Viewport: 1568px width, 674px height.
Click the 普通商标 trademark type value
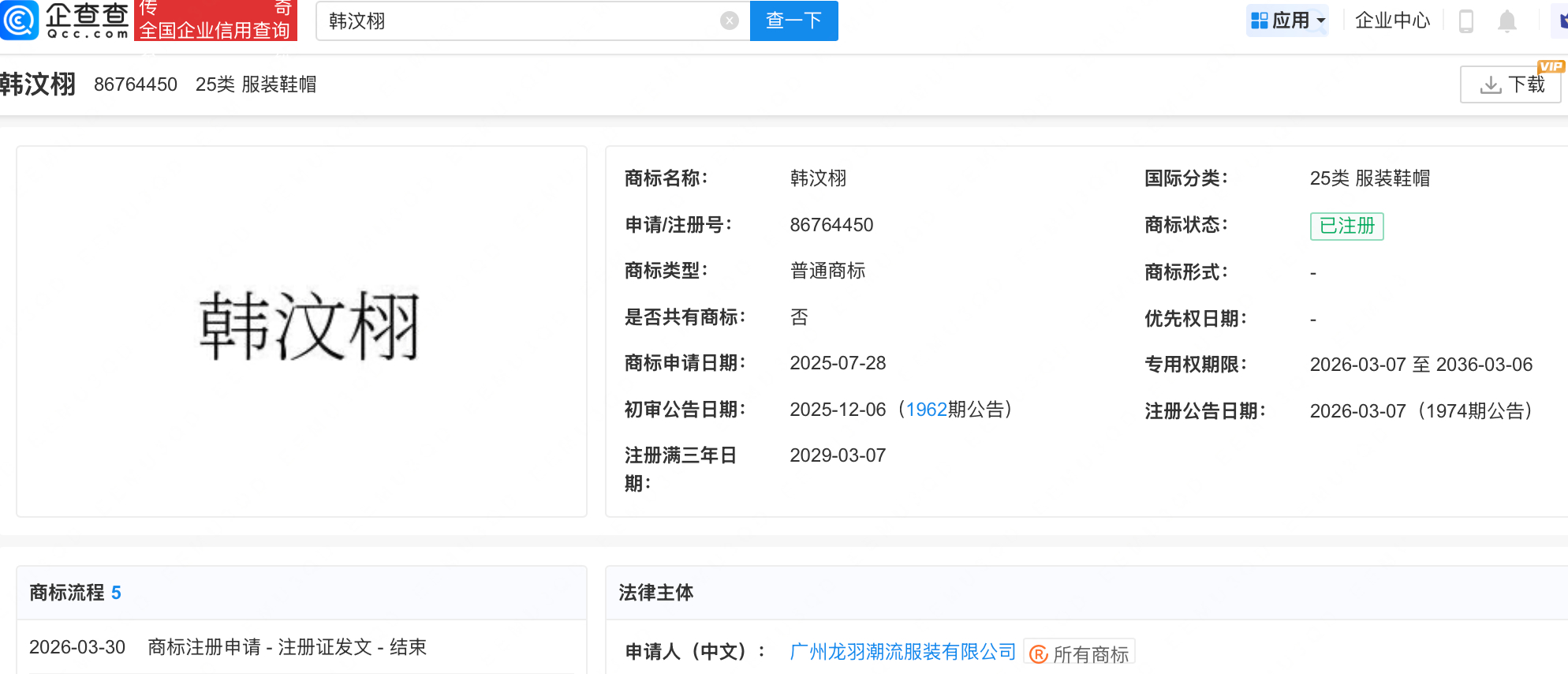(x=827, y=271)
